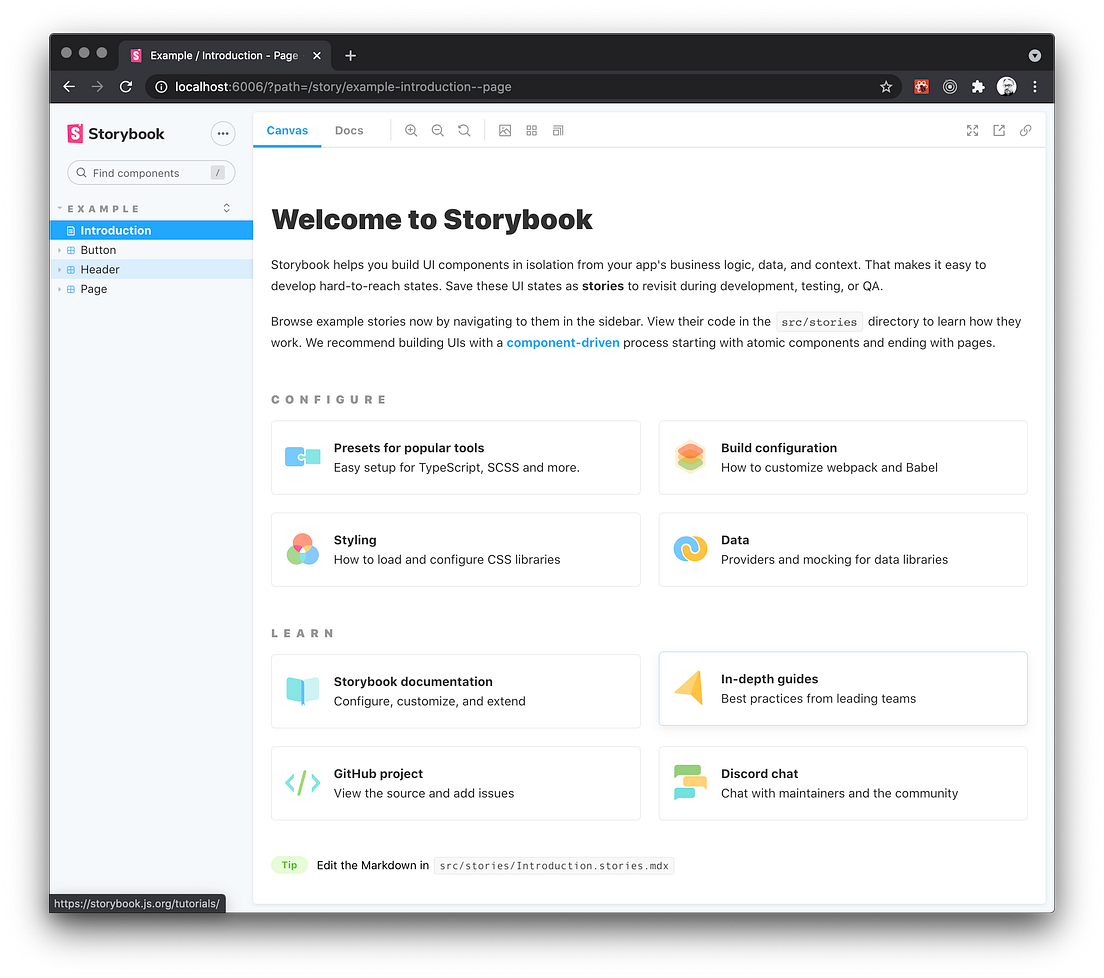Zoom in on the canvas
The width and height of the screenshot is (1104, 978).
(x=411, y=131)
